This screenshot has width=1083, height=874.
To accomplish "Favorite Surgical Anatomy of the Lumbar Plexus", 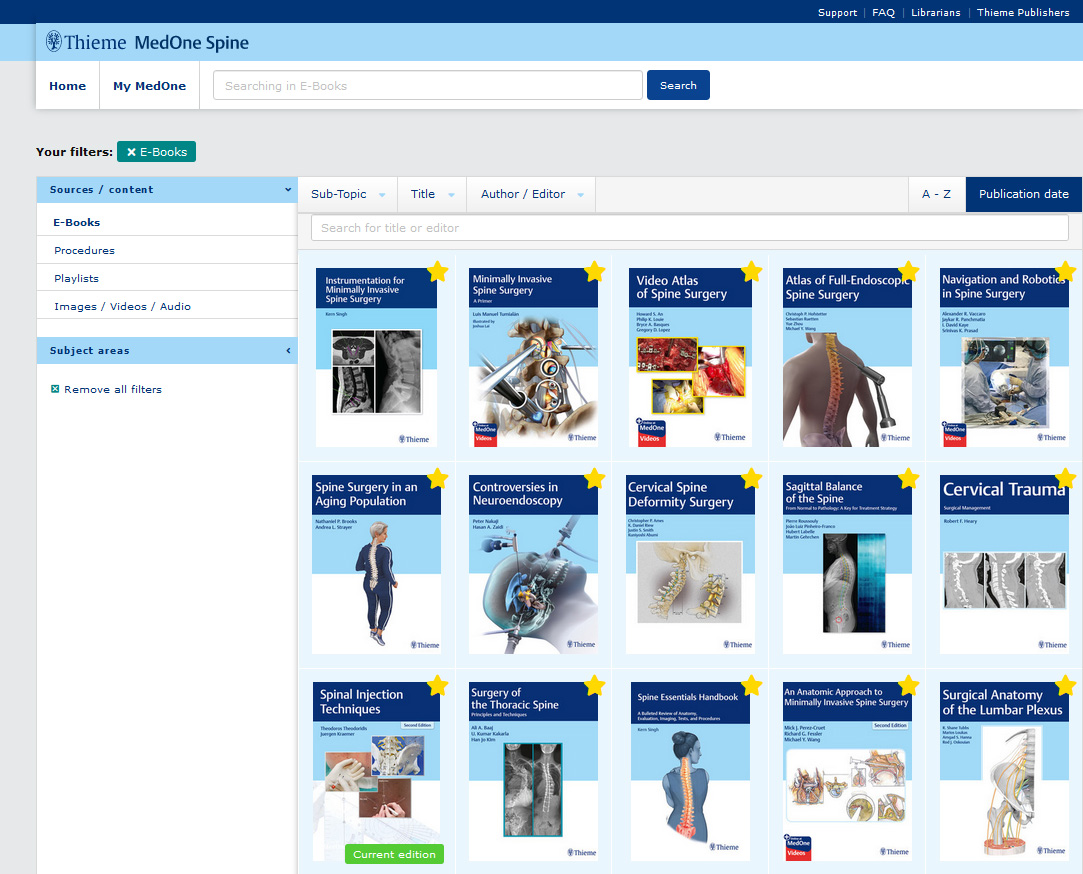I will coord(1066,685).
